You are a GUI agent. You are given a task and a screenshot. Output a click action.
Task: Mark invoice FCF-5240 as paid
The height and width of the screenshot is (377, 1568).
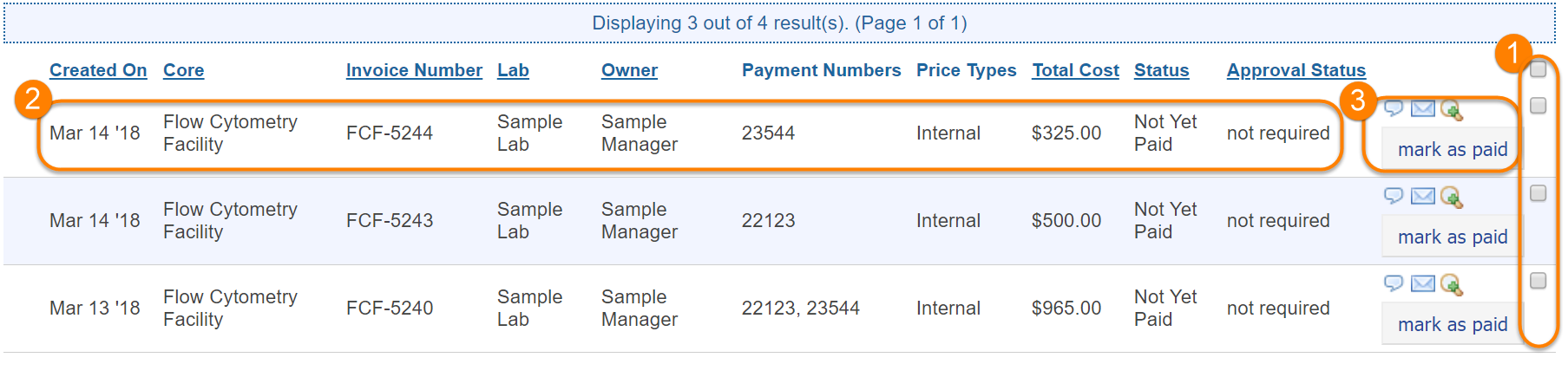[x=1452, y=325]
